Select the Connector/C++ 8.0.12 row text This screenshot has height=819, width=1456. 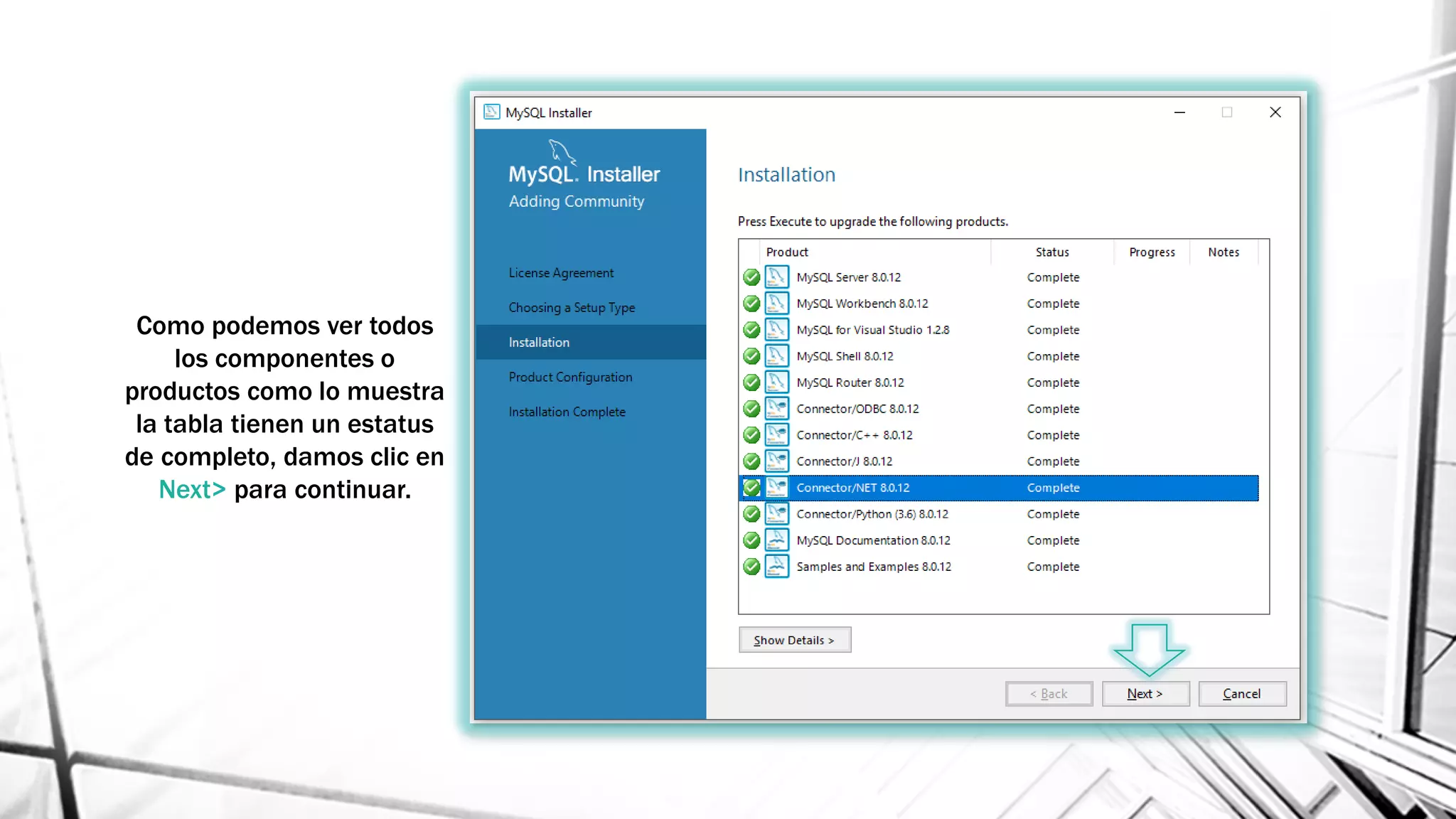(855, 435)
